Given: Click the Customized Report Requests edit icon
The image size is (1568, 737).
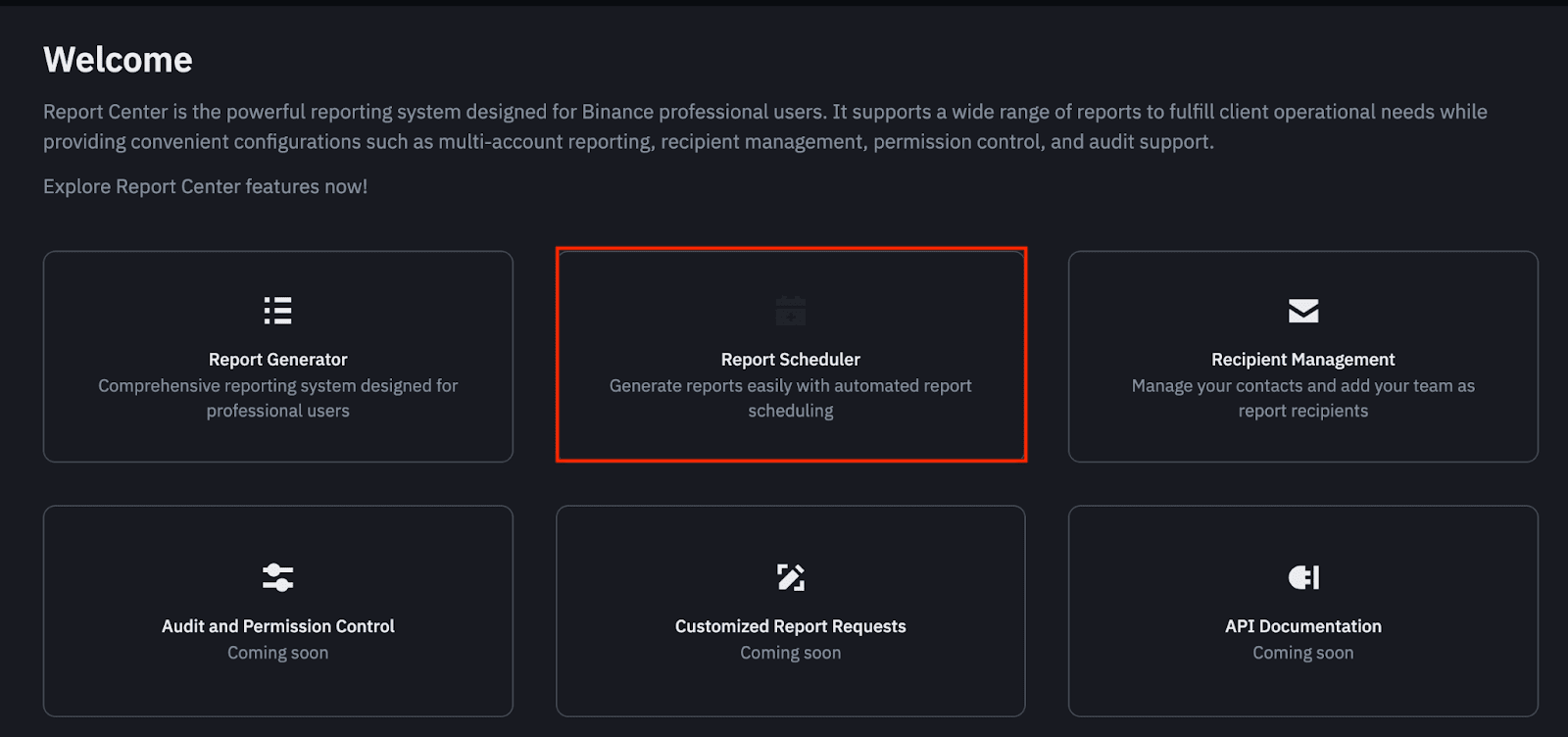Looking at the screenshot, I should pyautogui.click(x=791, y=577).
